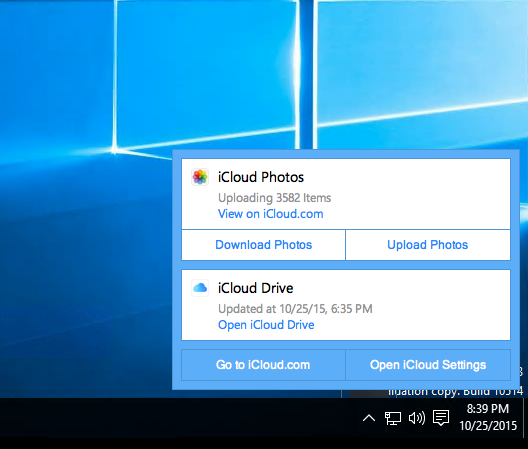Screen dimensions: 528x449
Task: Click the Download Photos button
Action: click(x=263, y=245)
